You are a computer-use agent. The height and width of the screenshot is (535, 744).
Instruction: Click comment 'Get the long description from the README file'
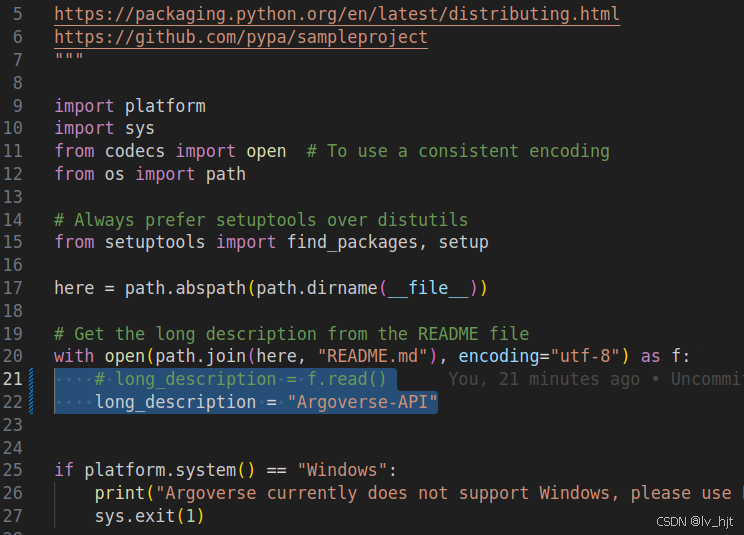click(x=291, y=334)
